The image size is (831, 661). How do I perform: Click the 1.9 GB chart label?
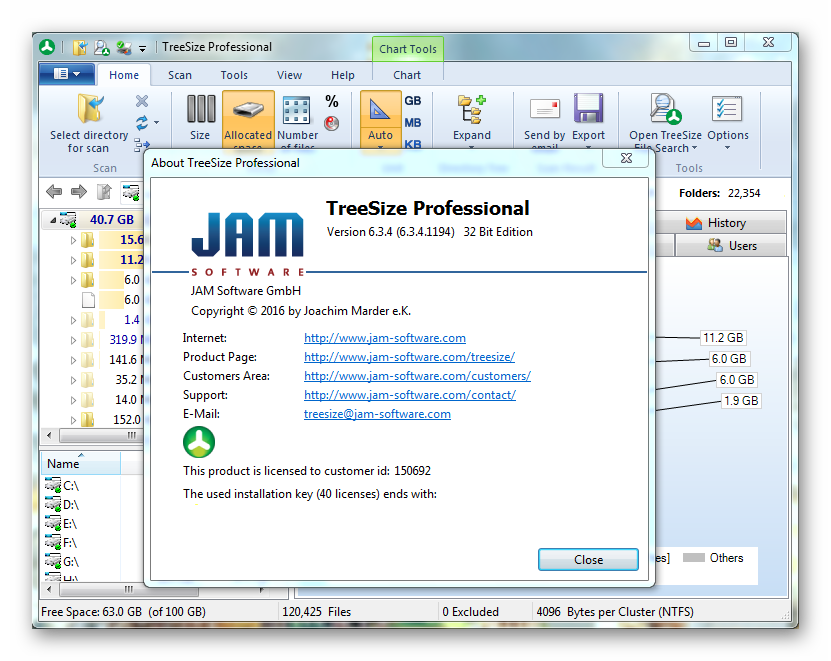[x=741, y=401]
